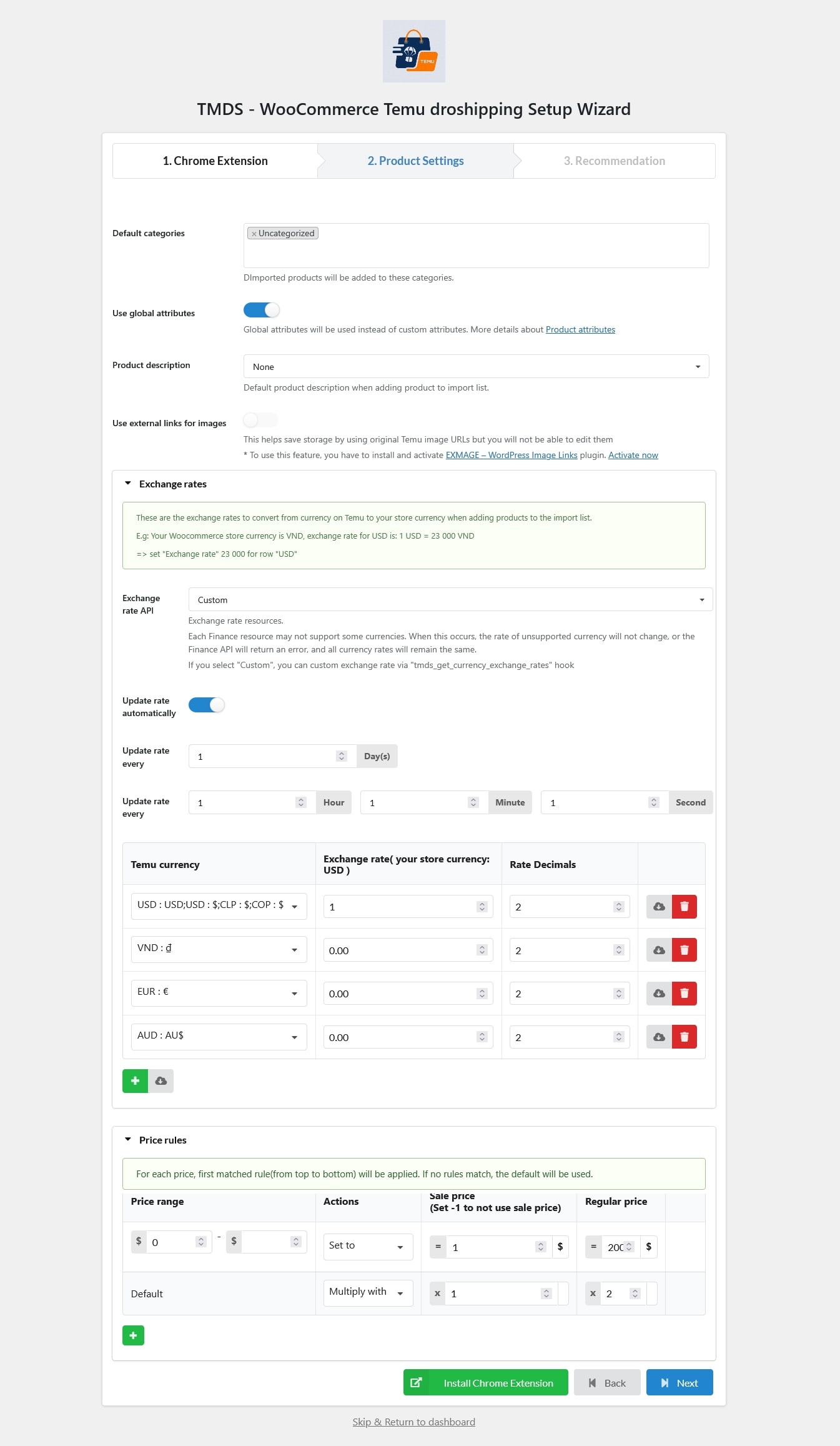Open the 'Set to' action dropdown
The image size is (840, 1446).
click(x=368, y=1247)
